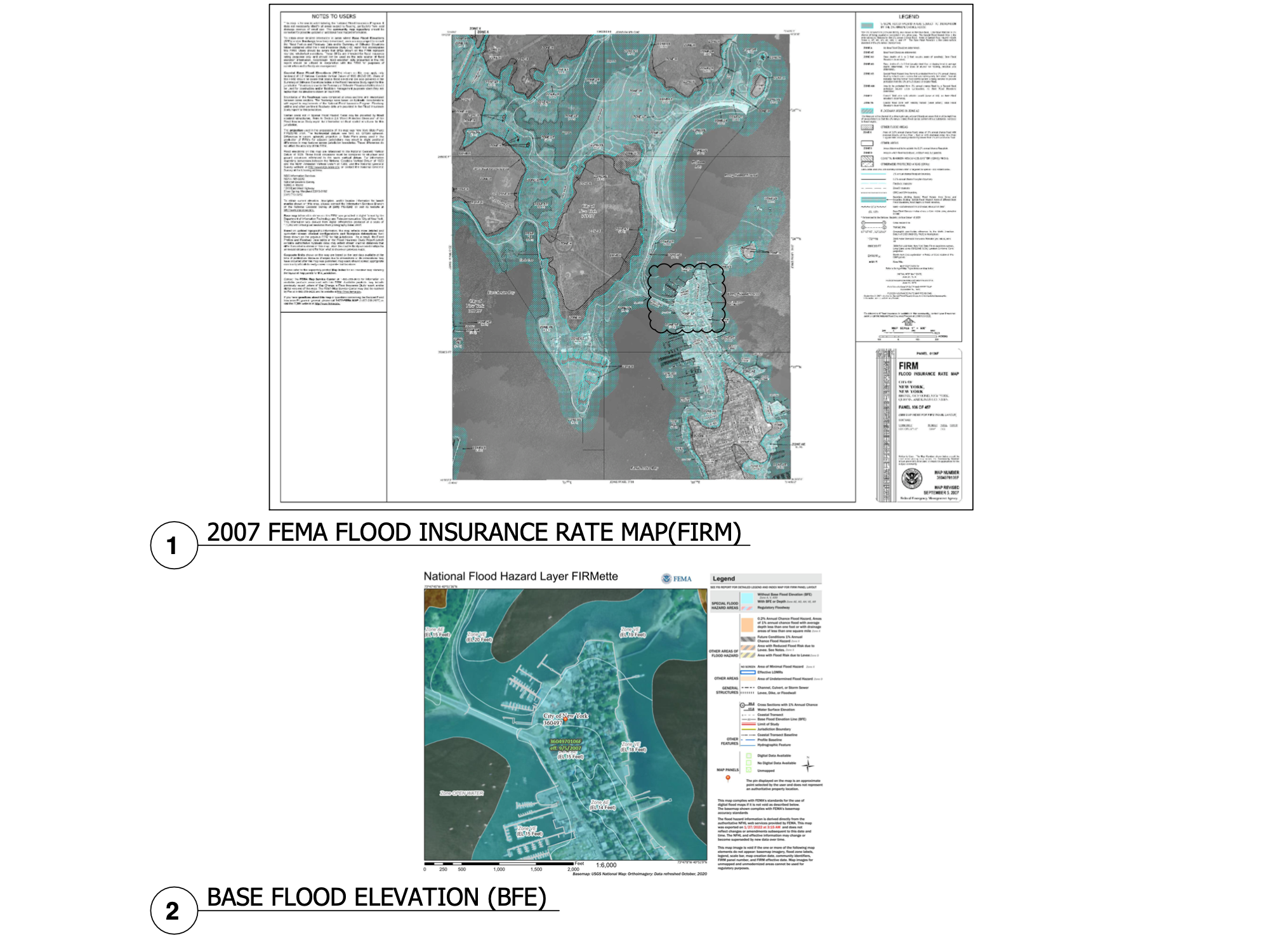Image resolution: width=1268 pixels, height=952 pixels.
Task: Click the 2007 FIRM map image
Action: [x=621, y=256]
